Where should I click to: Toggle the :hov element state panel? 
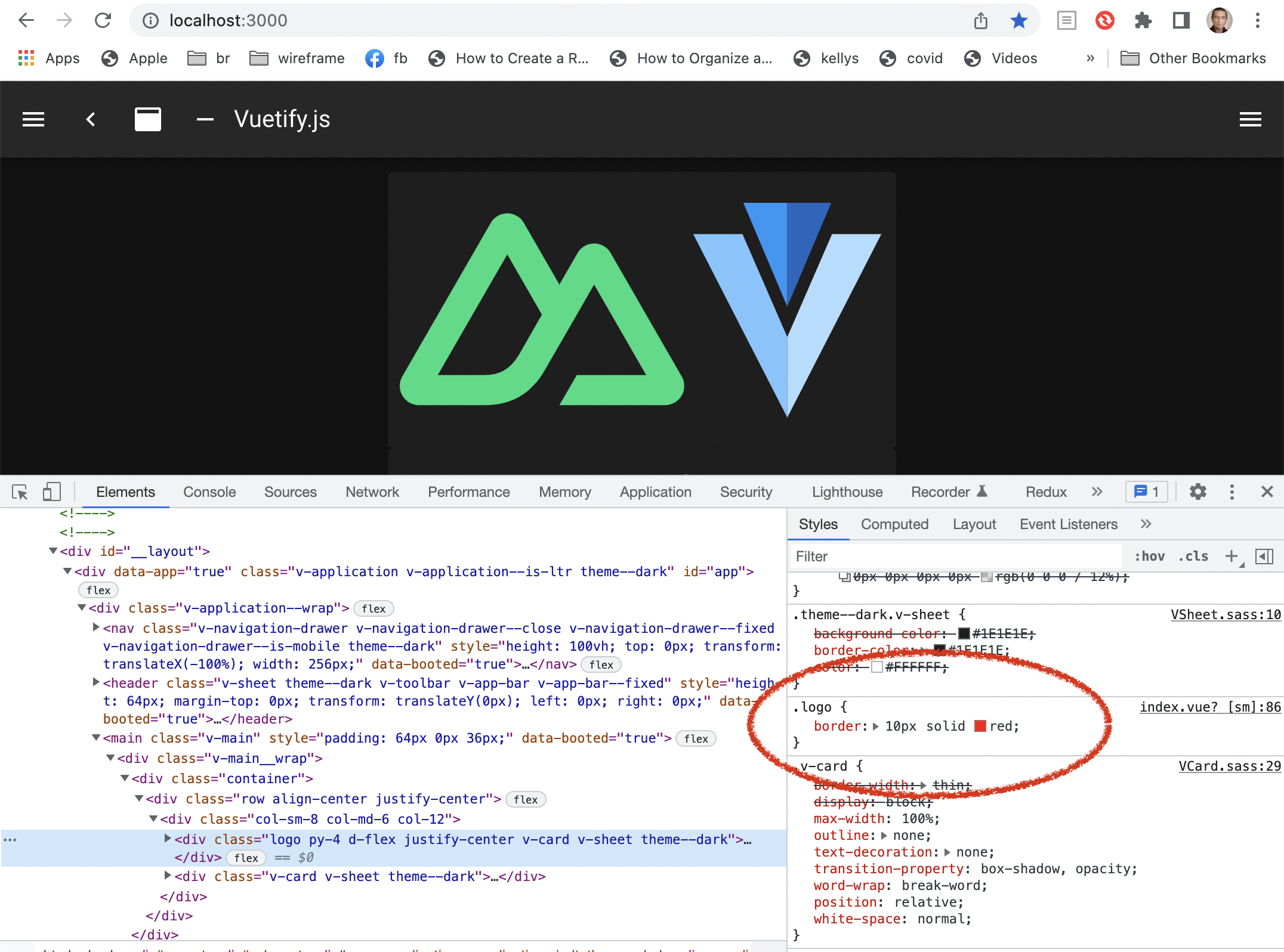tap(1149, 557)
